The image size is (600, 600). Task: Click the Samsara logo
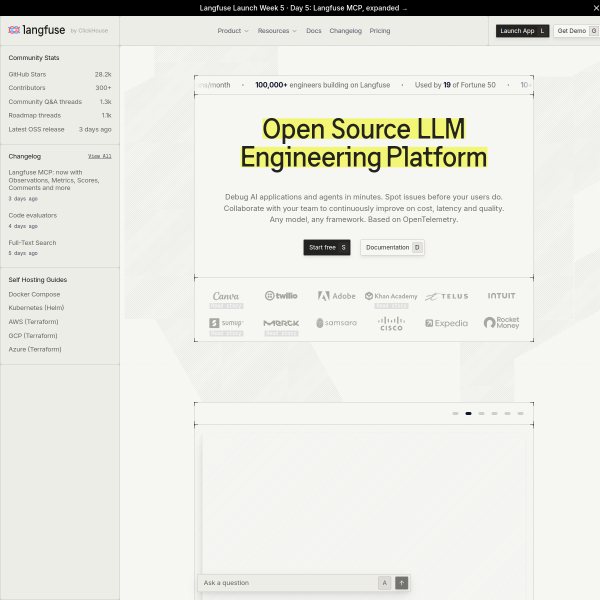click(x=336, y=323)
